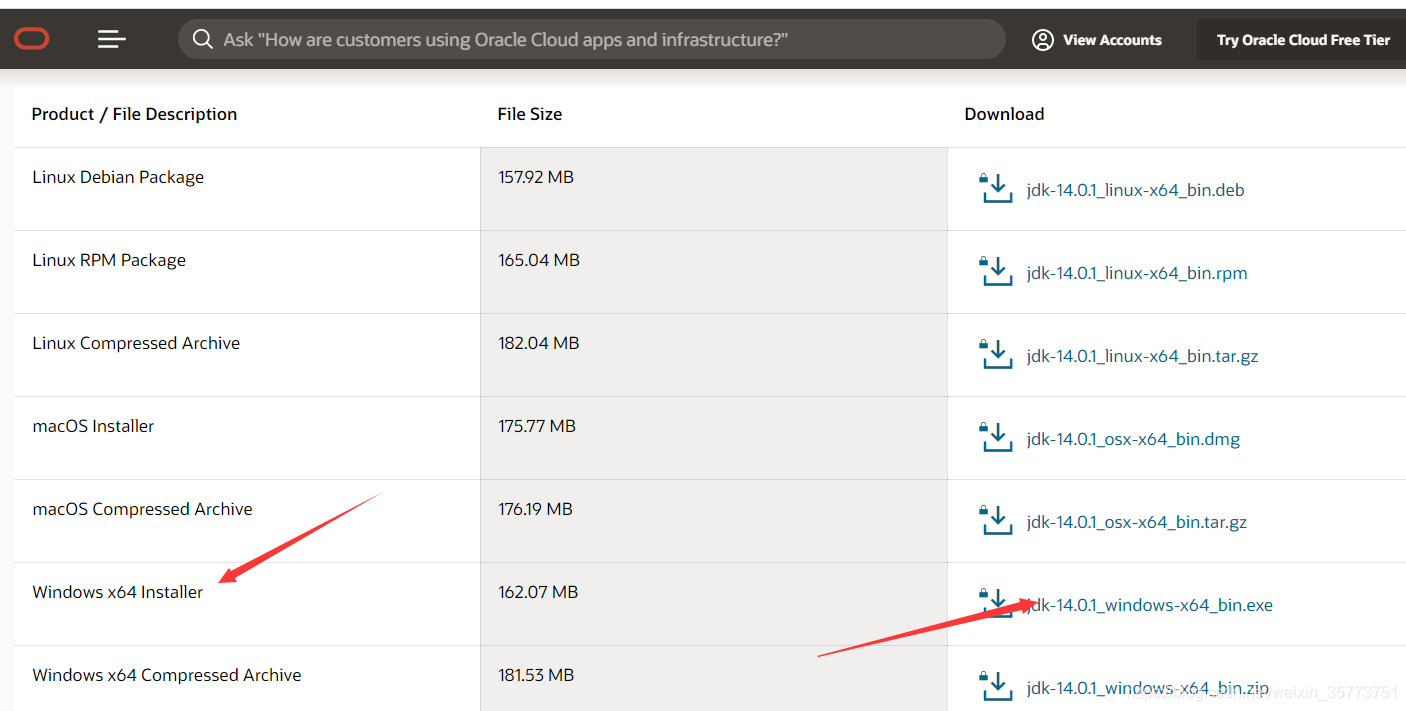Click the 181.53 MB file size
The height and width of the screenshot is (711, 1406).
click(x=536, y=675)
